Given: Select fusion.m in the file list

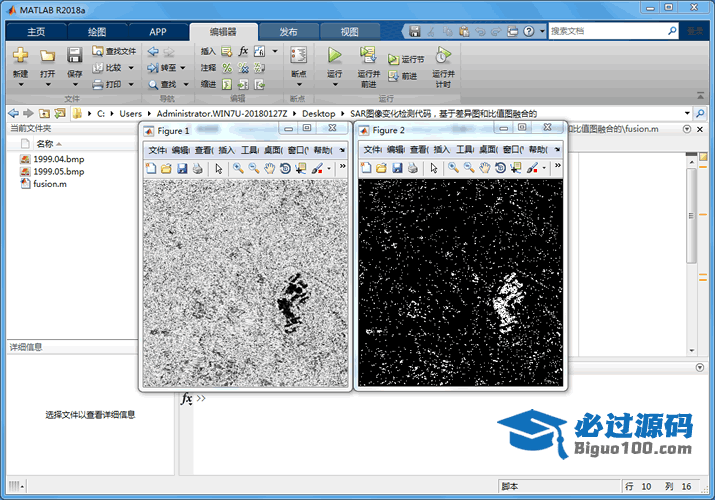Looking at the screenshot, I should (50, 184).
